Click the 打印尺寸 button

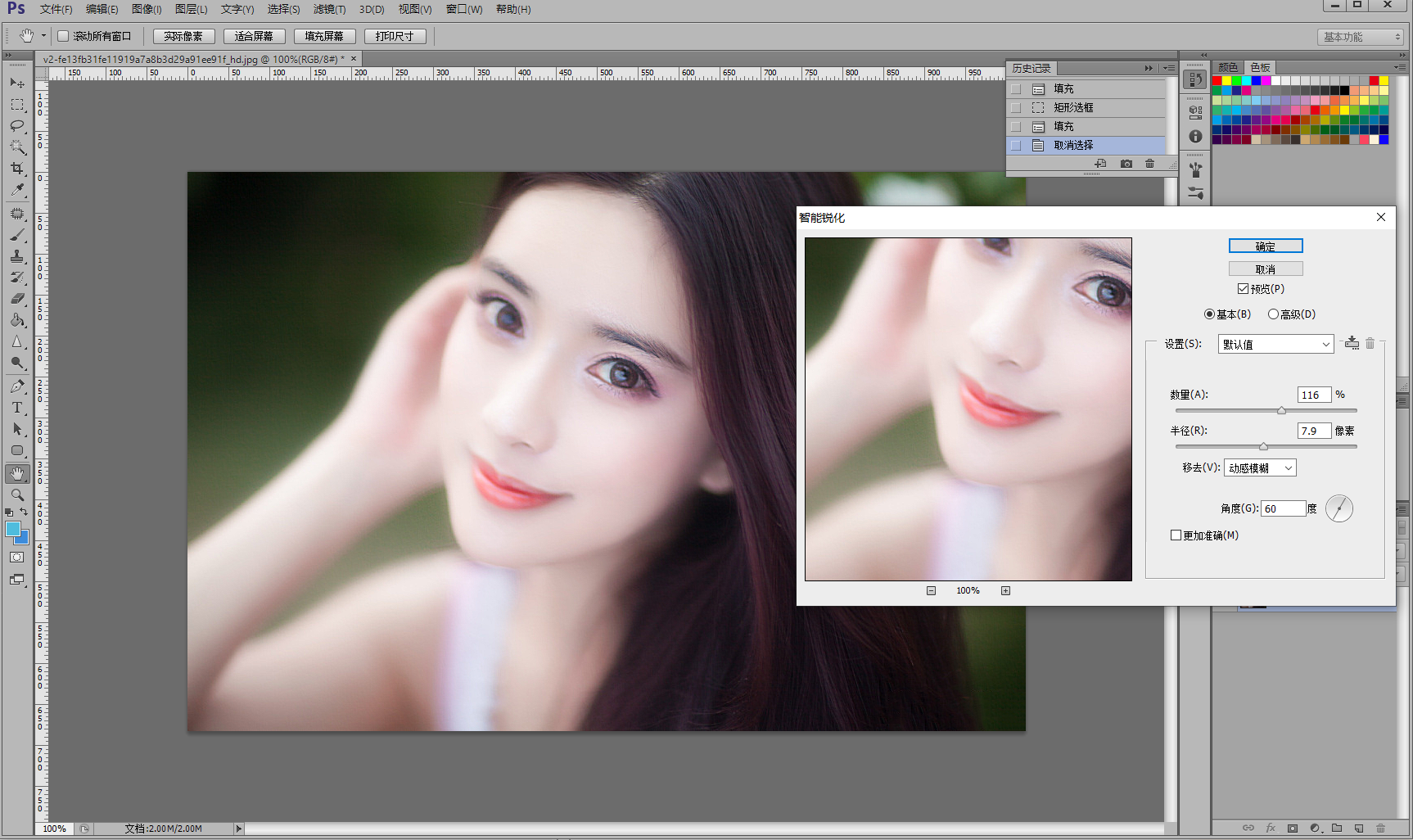coord(395,36)
